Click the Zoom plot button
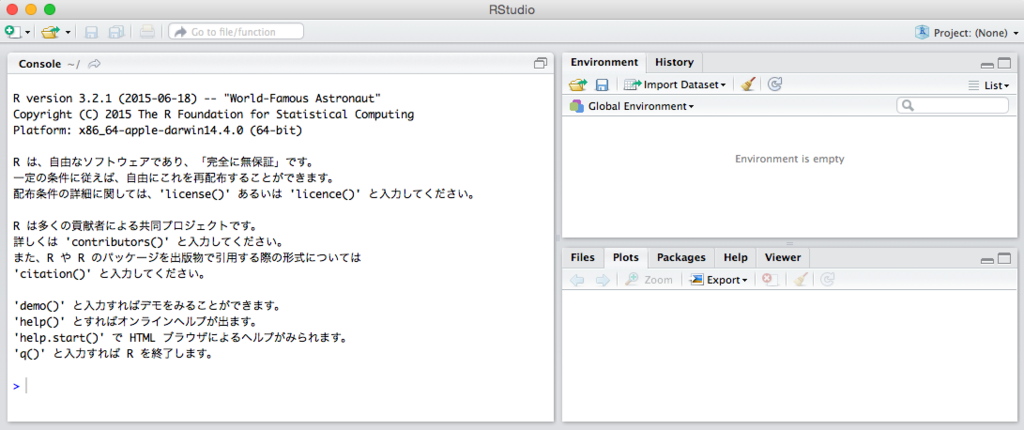 tap(648, 280)
